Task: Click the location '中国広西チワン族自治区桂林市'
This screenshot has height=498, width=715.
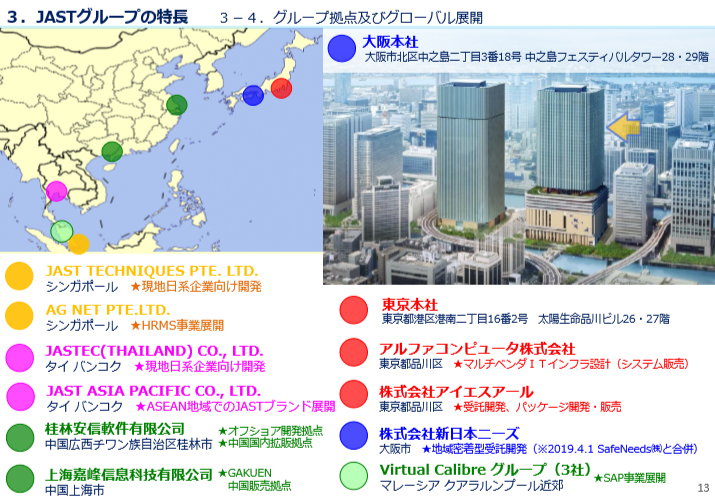Action: coord(129,444)
